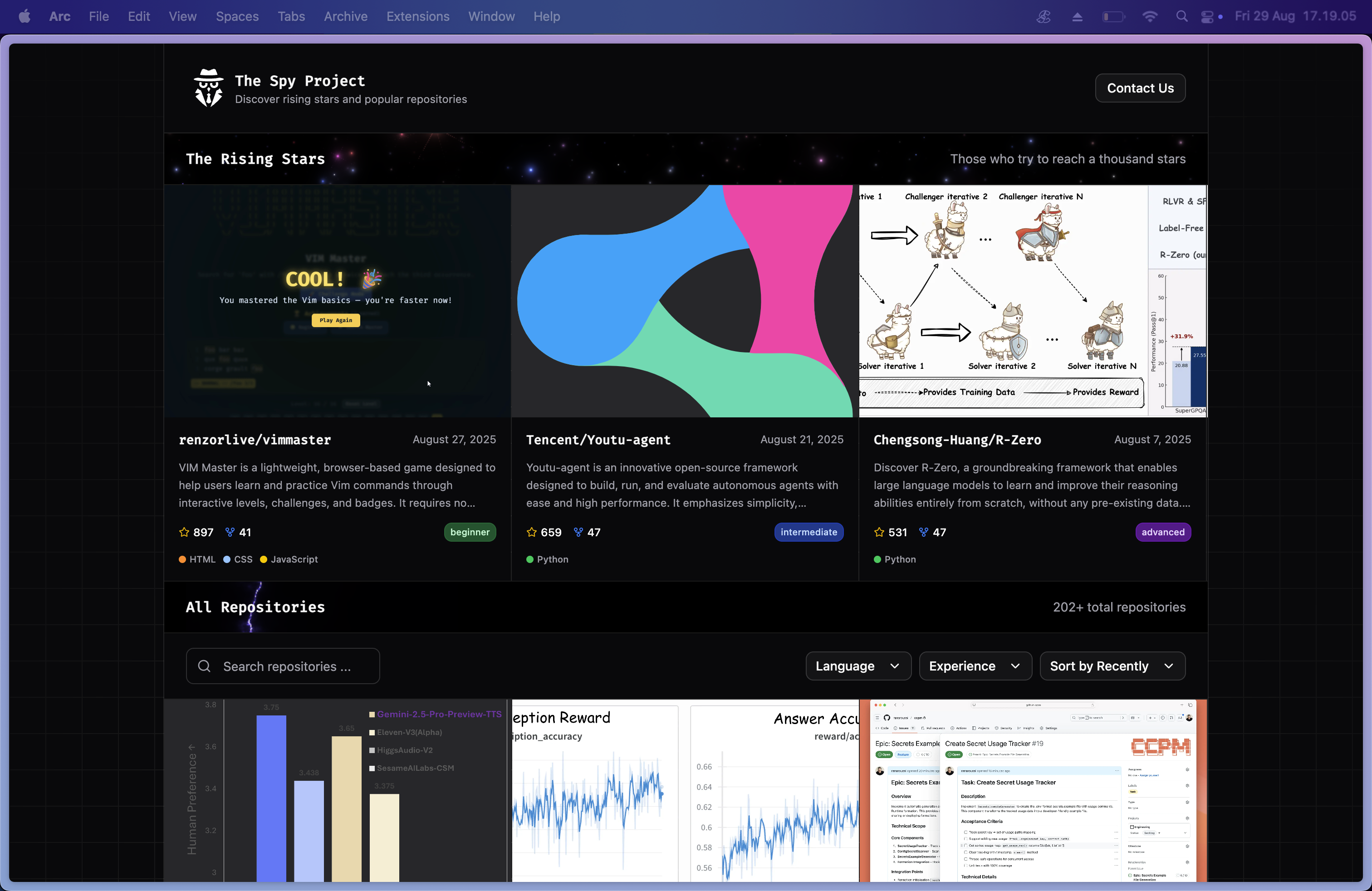Click the fork icon next to 41
This screenshot has width=1372, height=891.
230,532
